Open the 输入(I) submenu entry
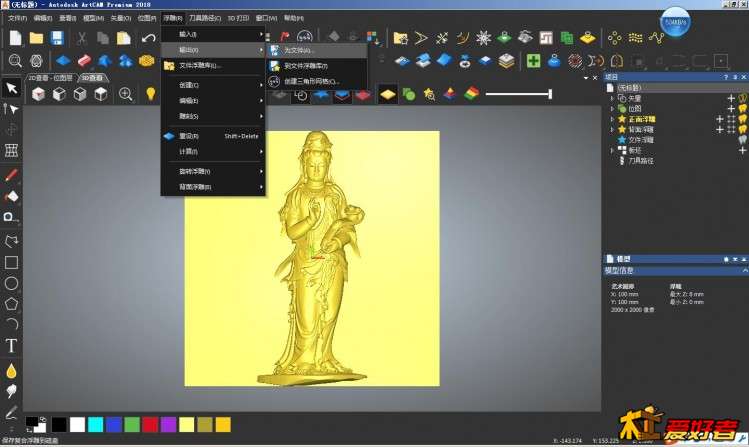The width and height of the screenshot is (749, 447). 213,34
